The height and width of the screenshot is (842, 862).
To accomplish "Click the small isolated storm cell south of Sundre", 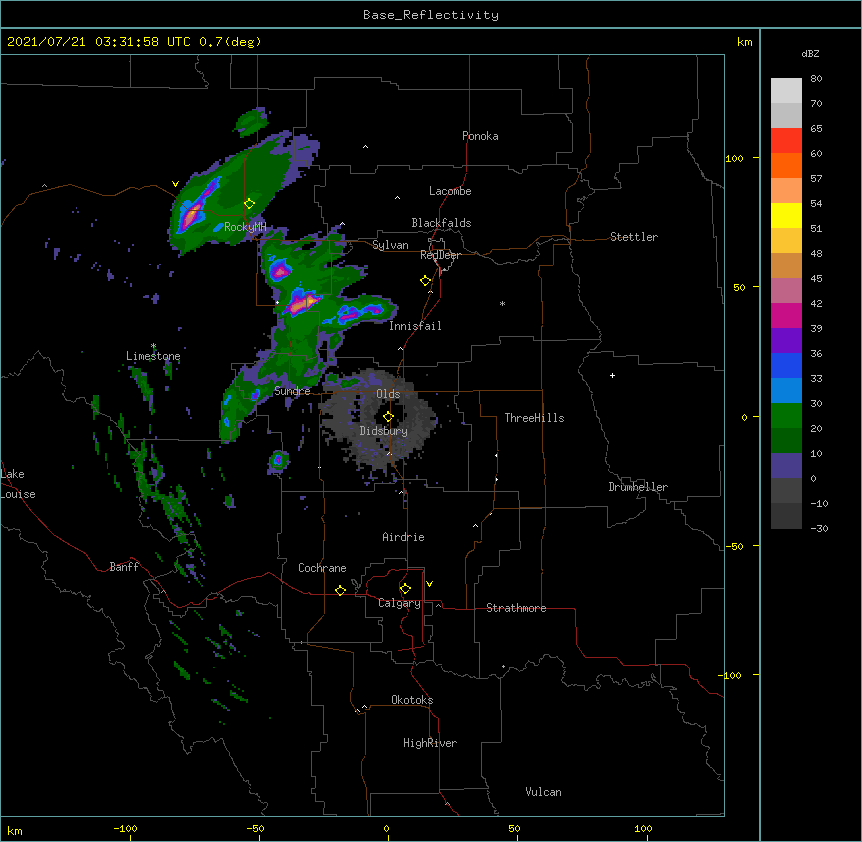I will coord(278,461).
